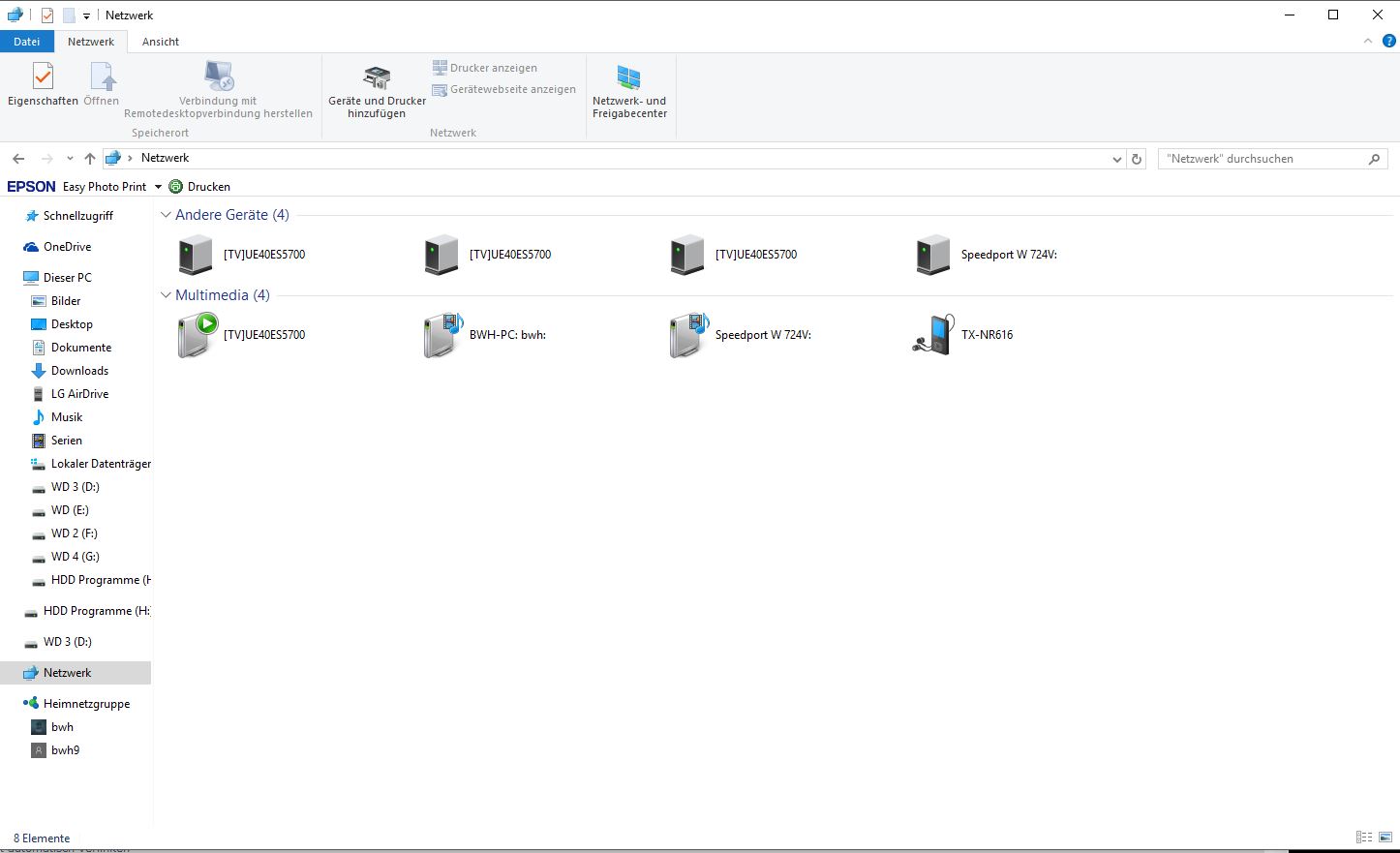Collapse the Andere Geräte group
The height and width of the screenshot is (853, 1400).
[166, 215]
